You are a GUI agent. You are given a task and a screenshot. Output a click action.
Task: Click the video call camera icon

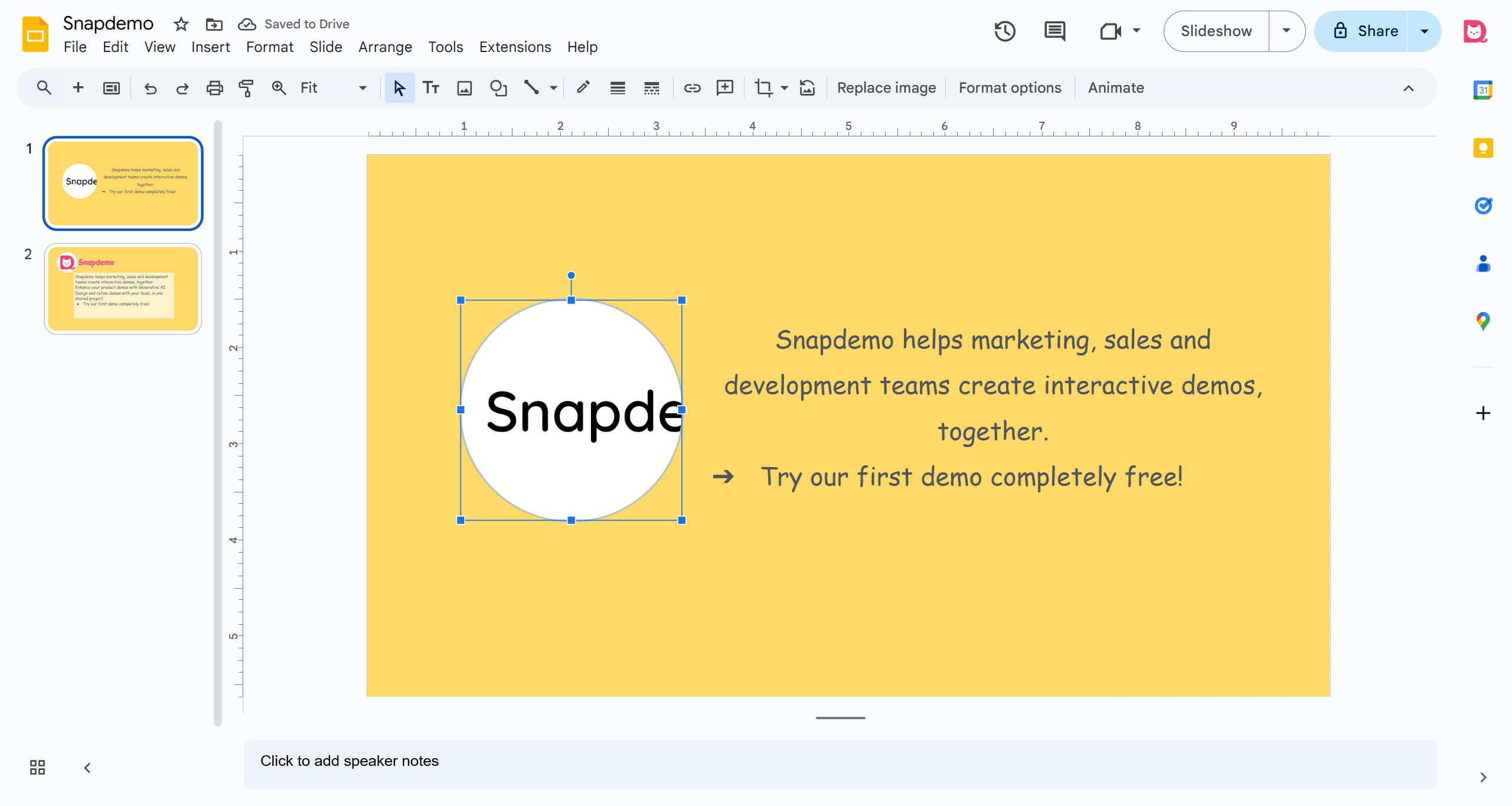(x=1111, y=31)
